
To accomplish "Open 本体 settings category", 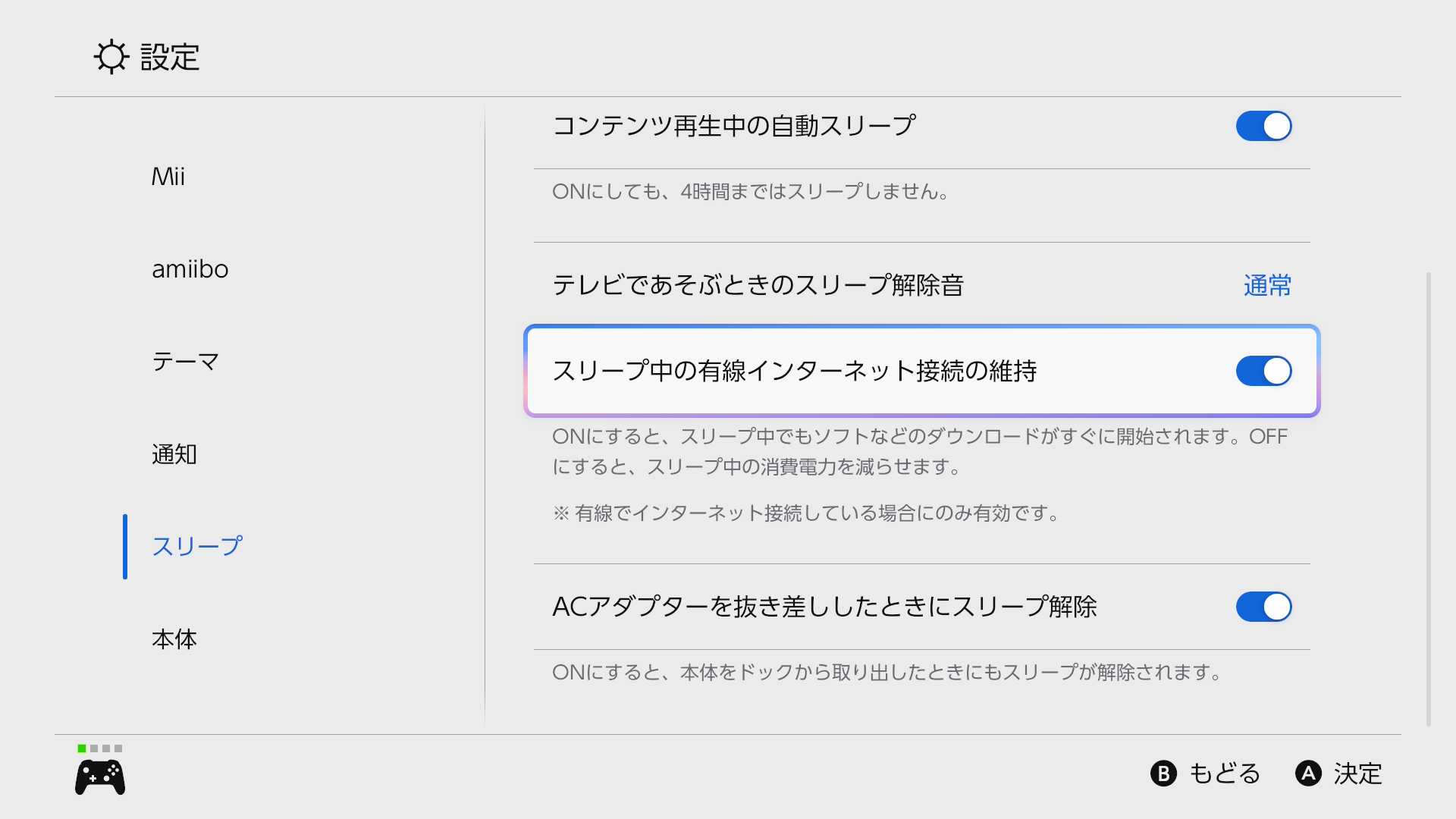I will [x=174, y=639].
